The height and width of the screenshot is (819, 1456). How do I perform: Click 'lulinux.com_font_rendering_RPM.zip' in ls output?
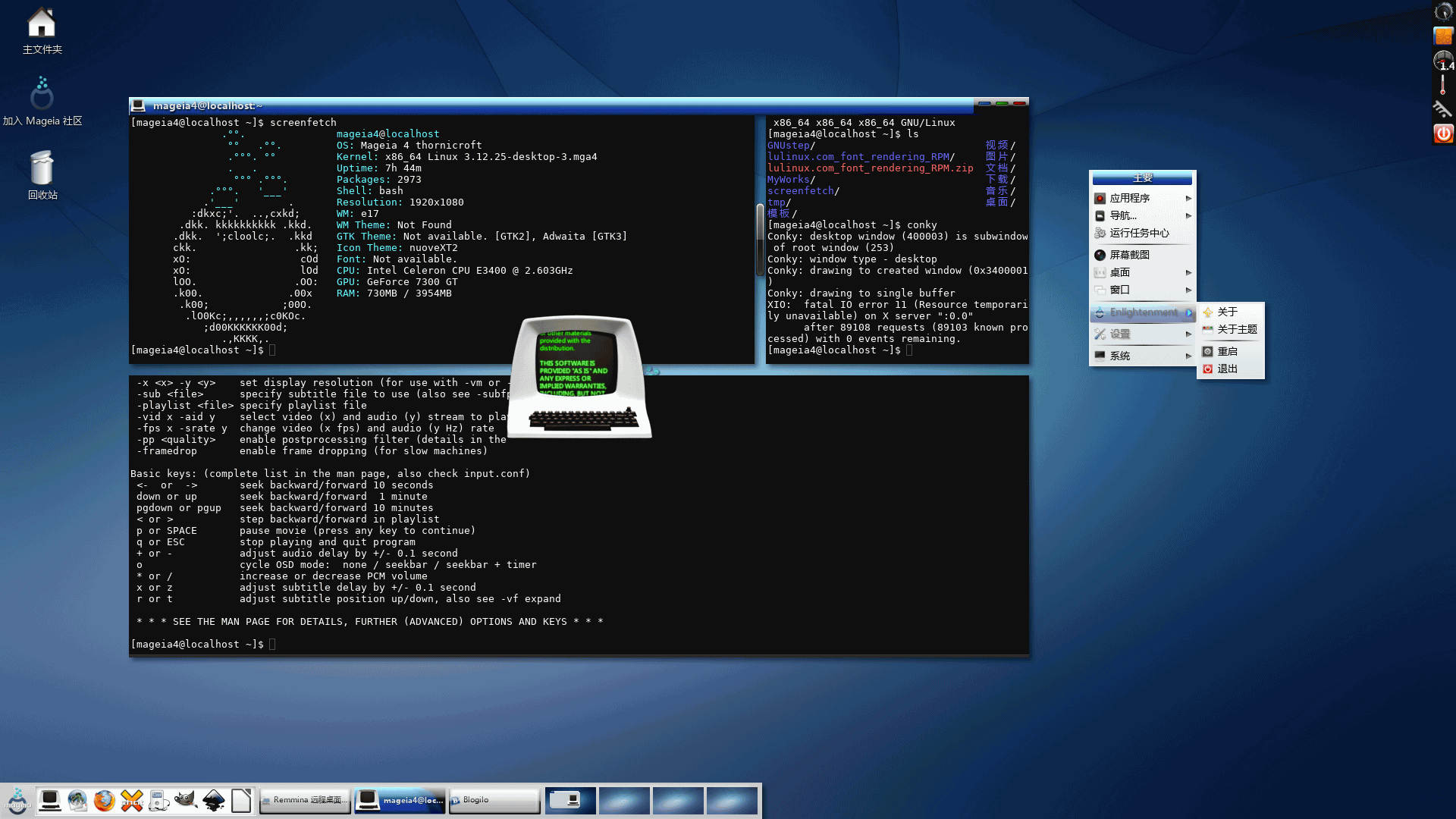(x=870, y=168)
